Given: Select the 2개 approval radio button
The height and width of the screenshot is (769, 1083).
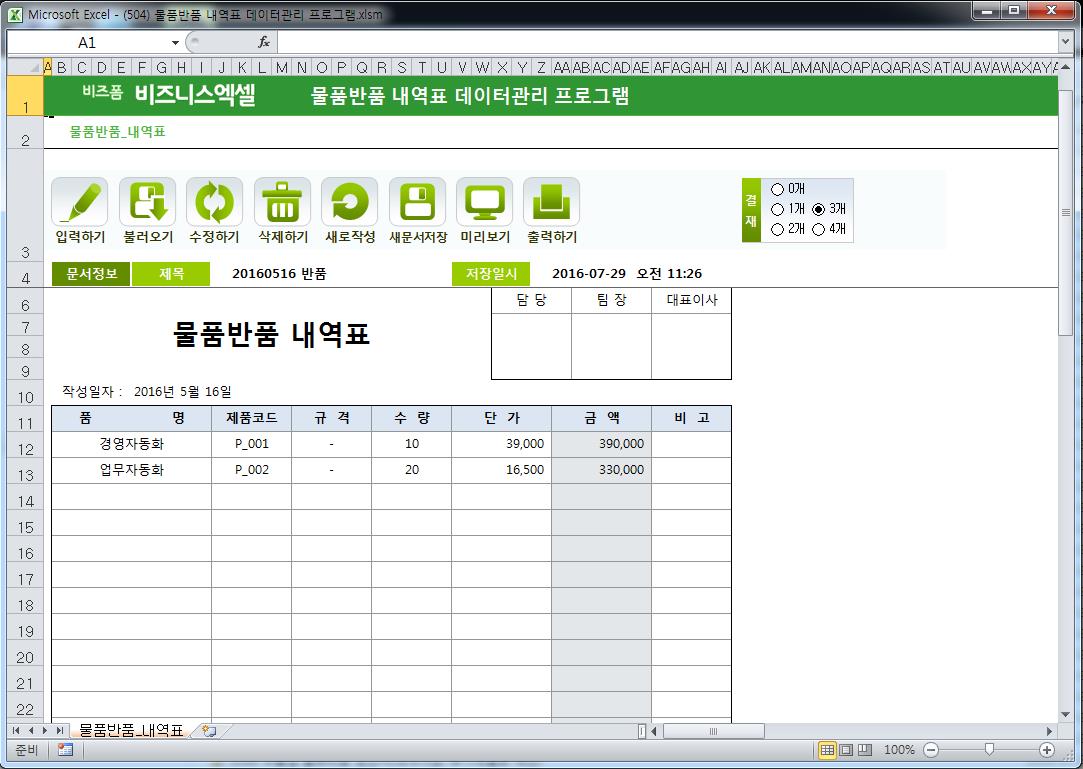Looking at the screenshot, I should (778, 229).
